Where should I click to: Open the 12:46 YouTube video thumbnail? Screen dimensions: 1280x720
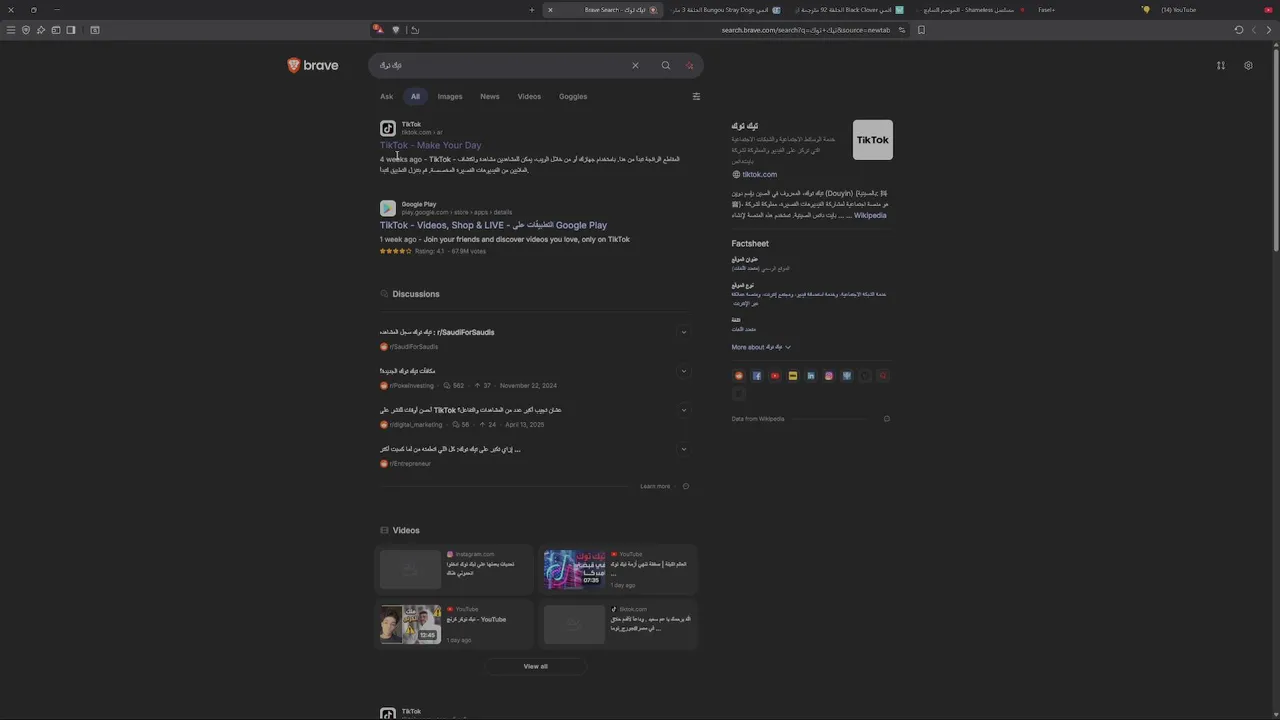(x=410, y=624)
